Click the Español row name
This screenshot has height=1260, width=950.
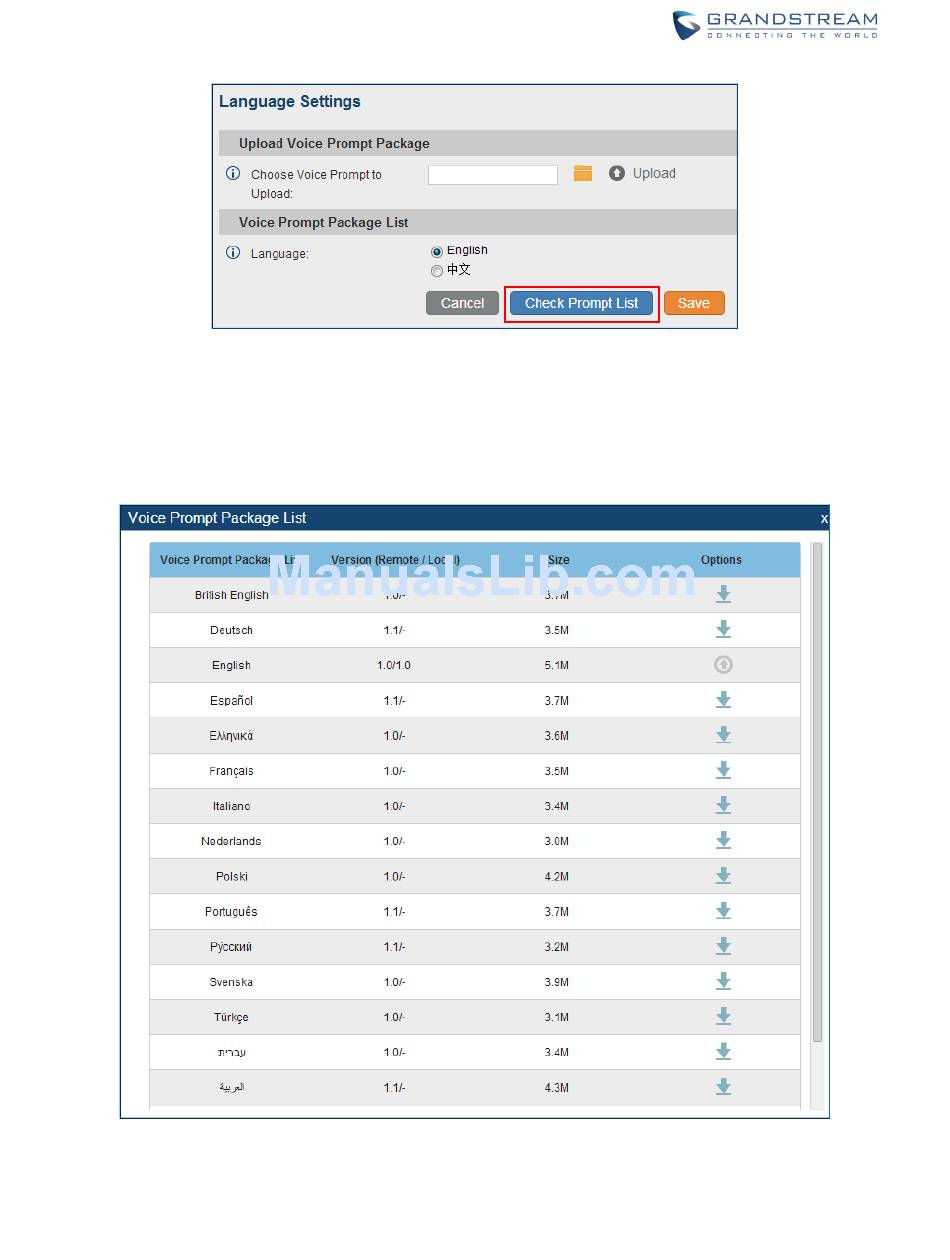[231, 701]
